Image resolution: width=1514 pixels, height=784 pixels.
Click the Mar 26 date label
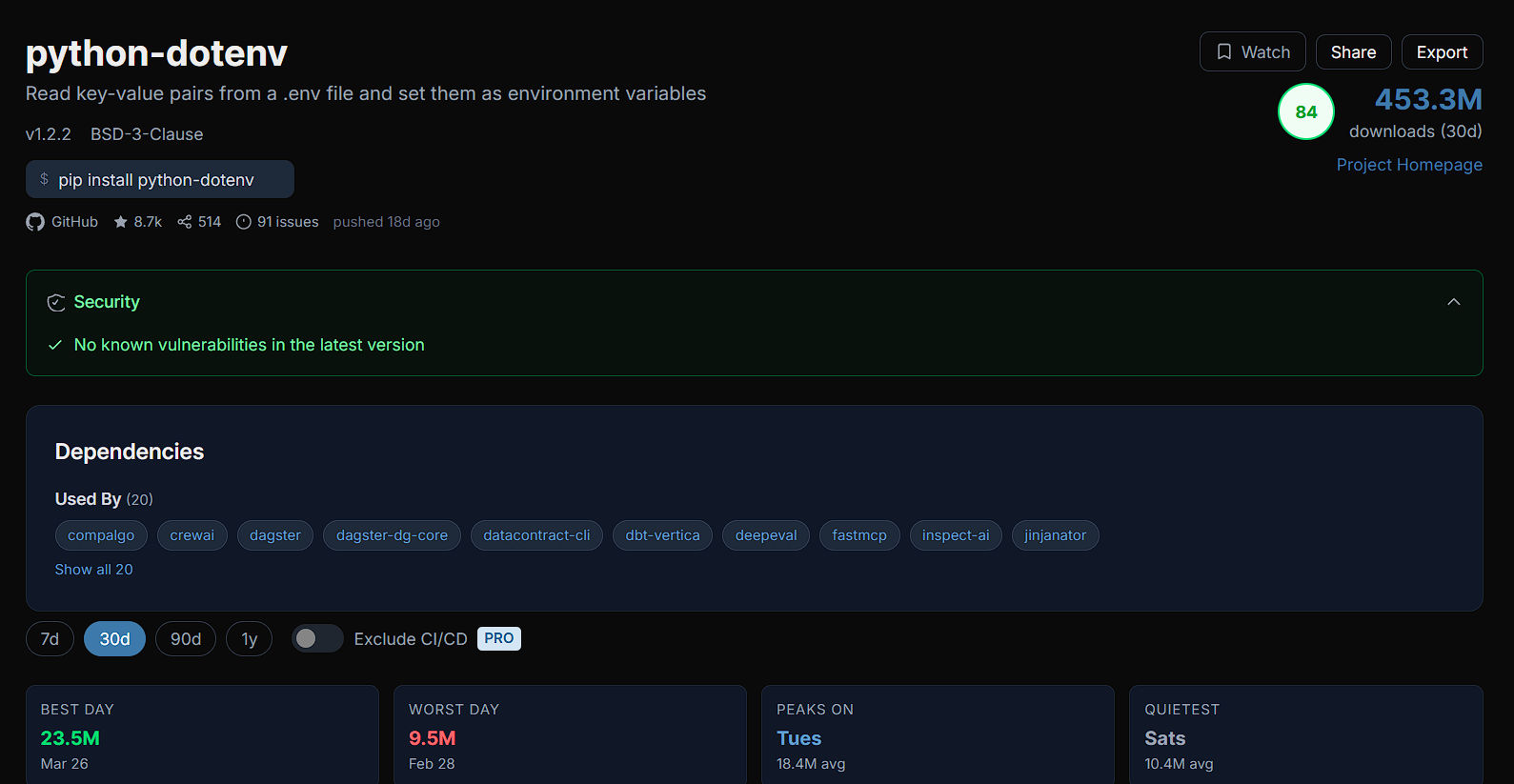coord(64,764)
